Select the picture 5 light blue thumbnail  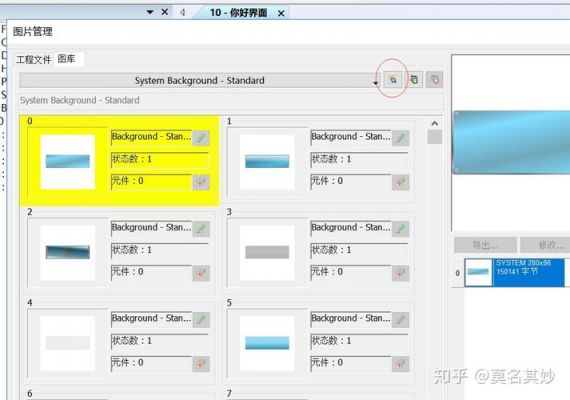coord(267,343)
